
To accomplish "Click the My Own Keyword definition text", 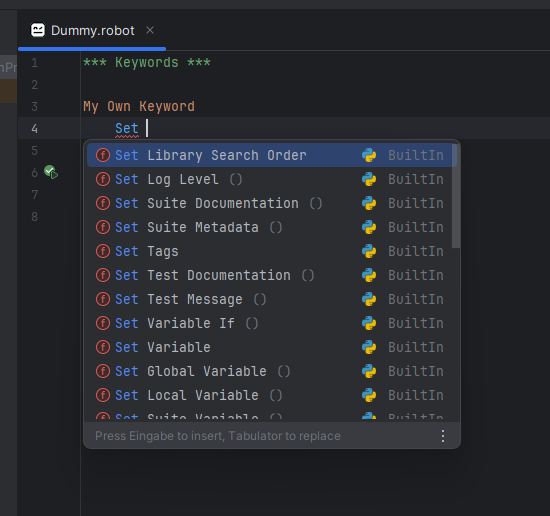I will 139,106.
